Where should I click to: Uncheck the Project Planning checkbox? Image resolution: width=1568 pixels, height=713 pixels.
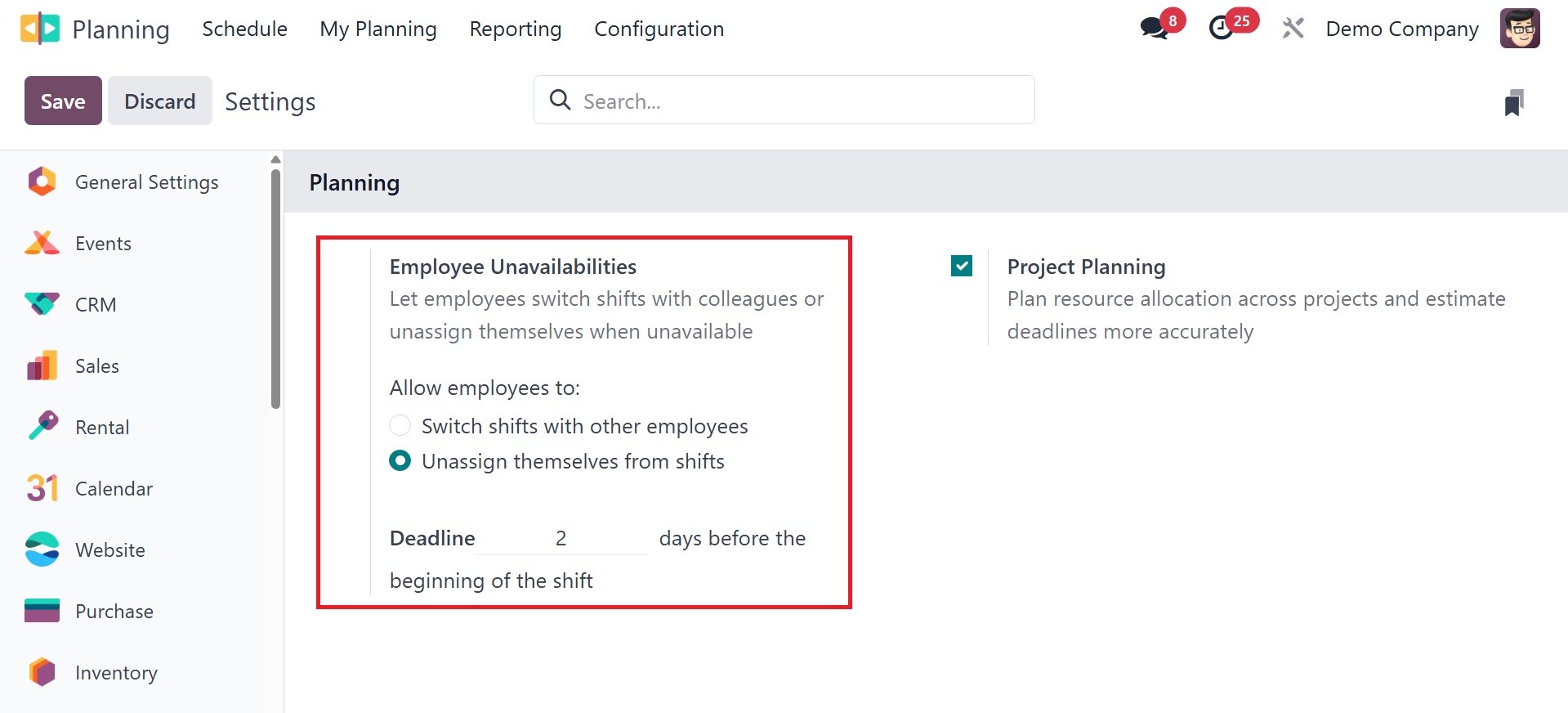(962, 266)
